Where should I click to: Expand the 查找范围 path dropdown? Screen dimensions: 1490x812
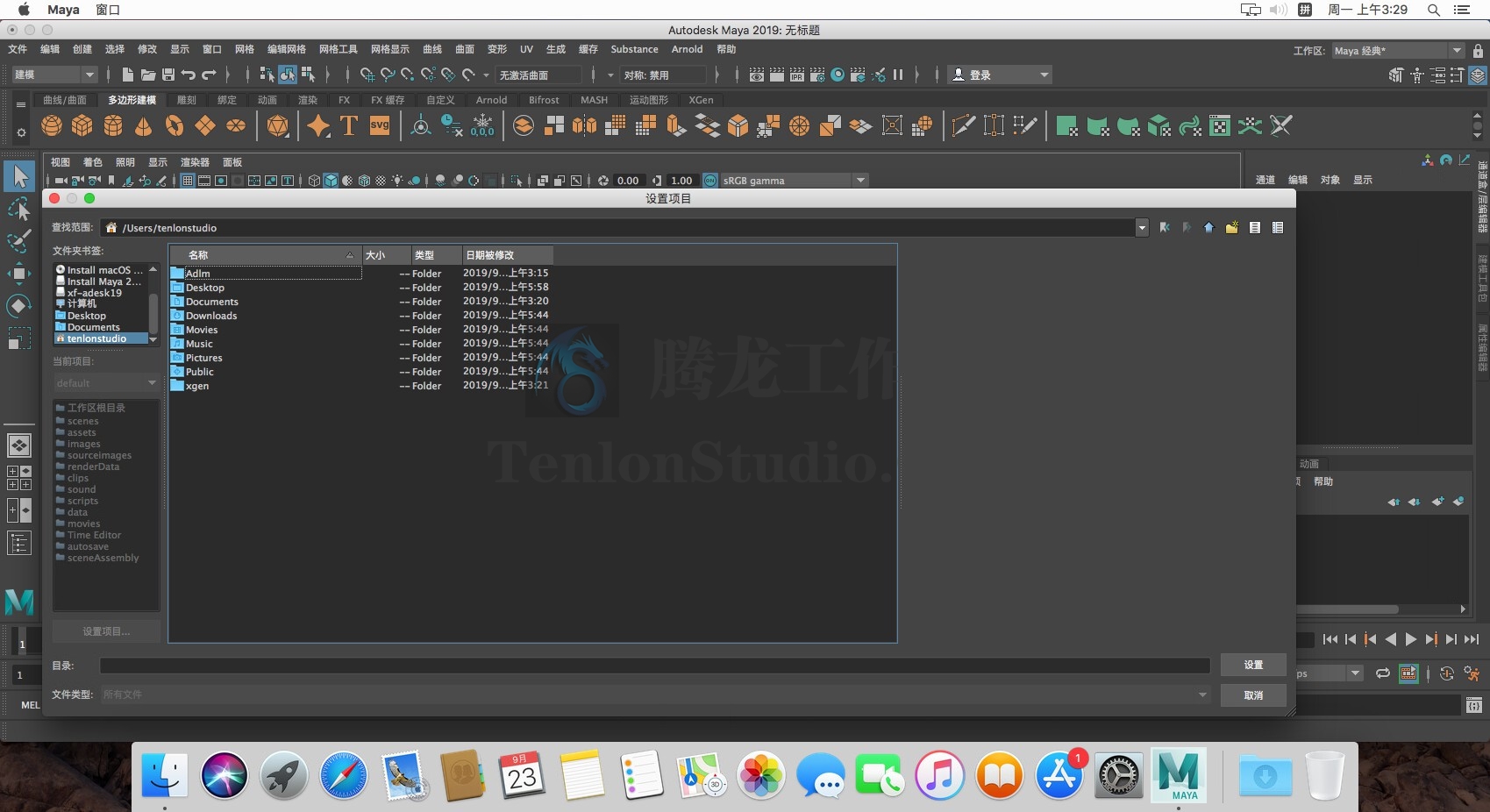(x=1142, y=228)
